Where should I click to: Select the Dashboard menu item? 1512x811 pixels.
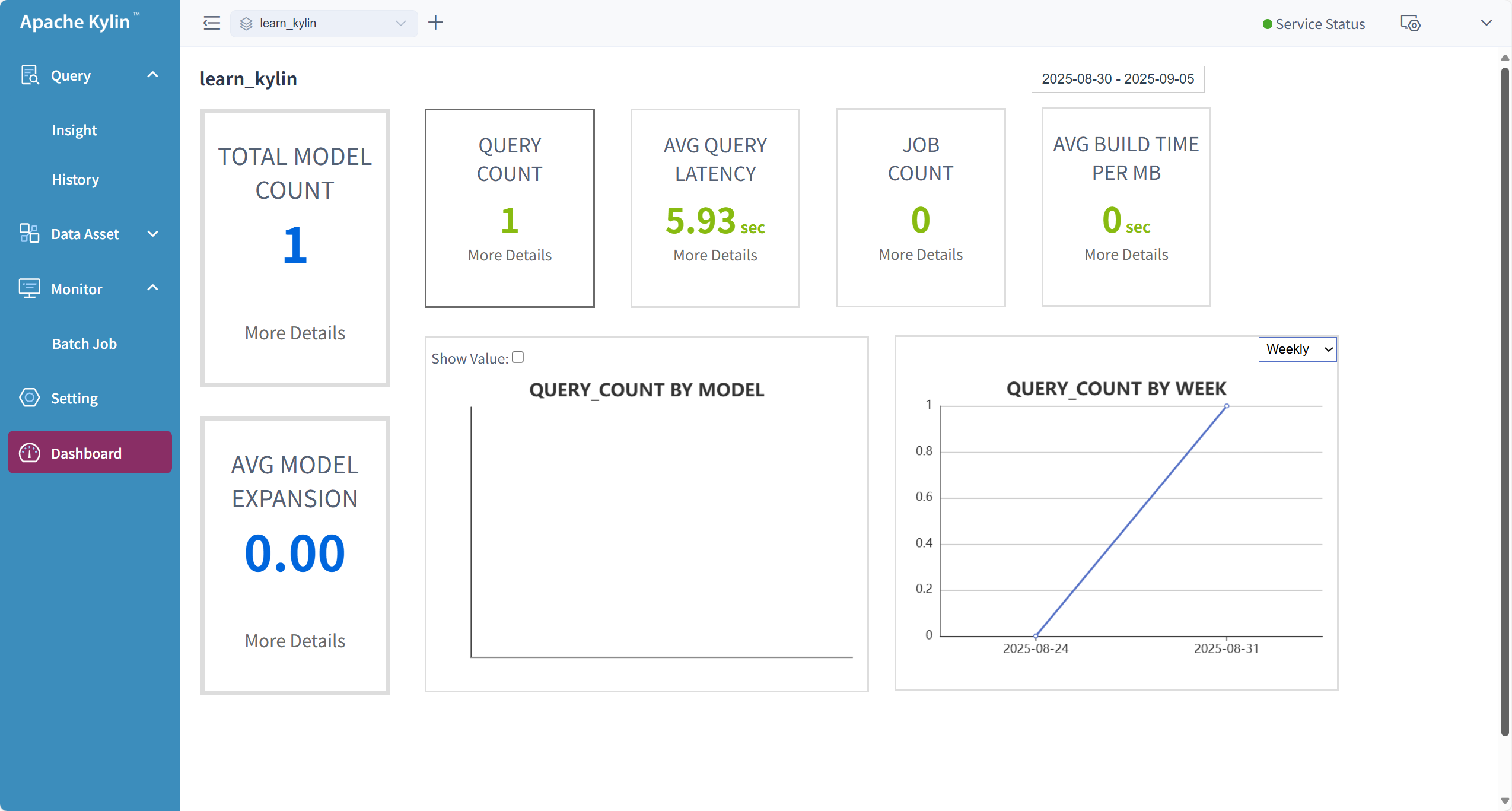click(90, 452)
